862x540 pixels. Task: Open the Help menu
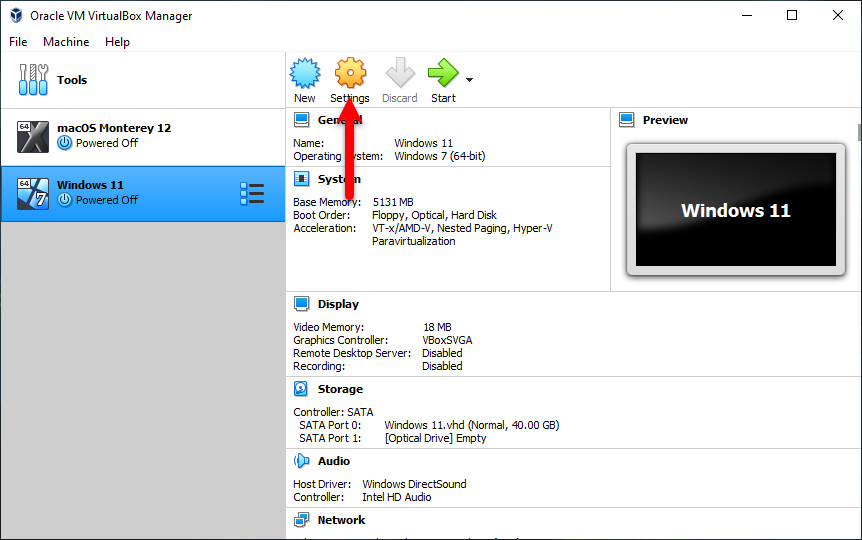tap(117, 42)
